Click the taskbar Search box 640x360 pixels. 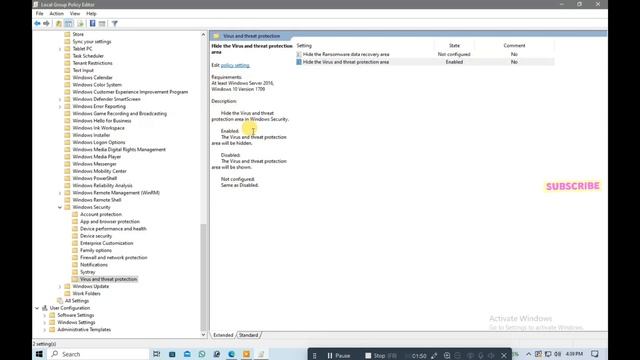[99, 354]
